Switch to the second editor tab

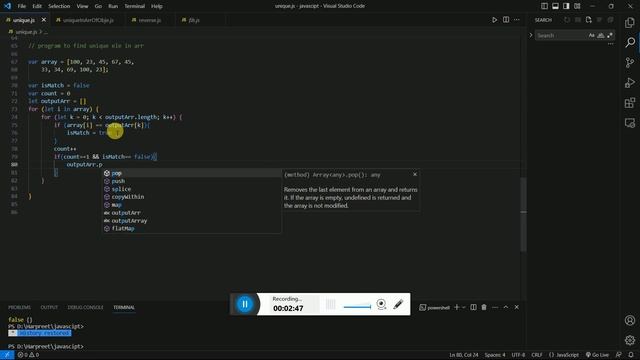[x=88, y=20]
